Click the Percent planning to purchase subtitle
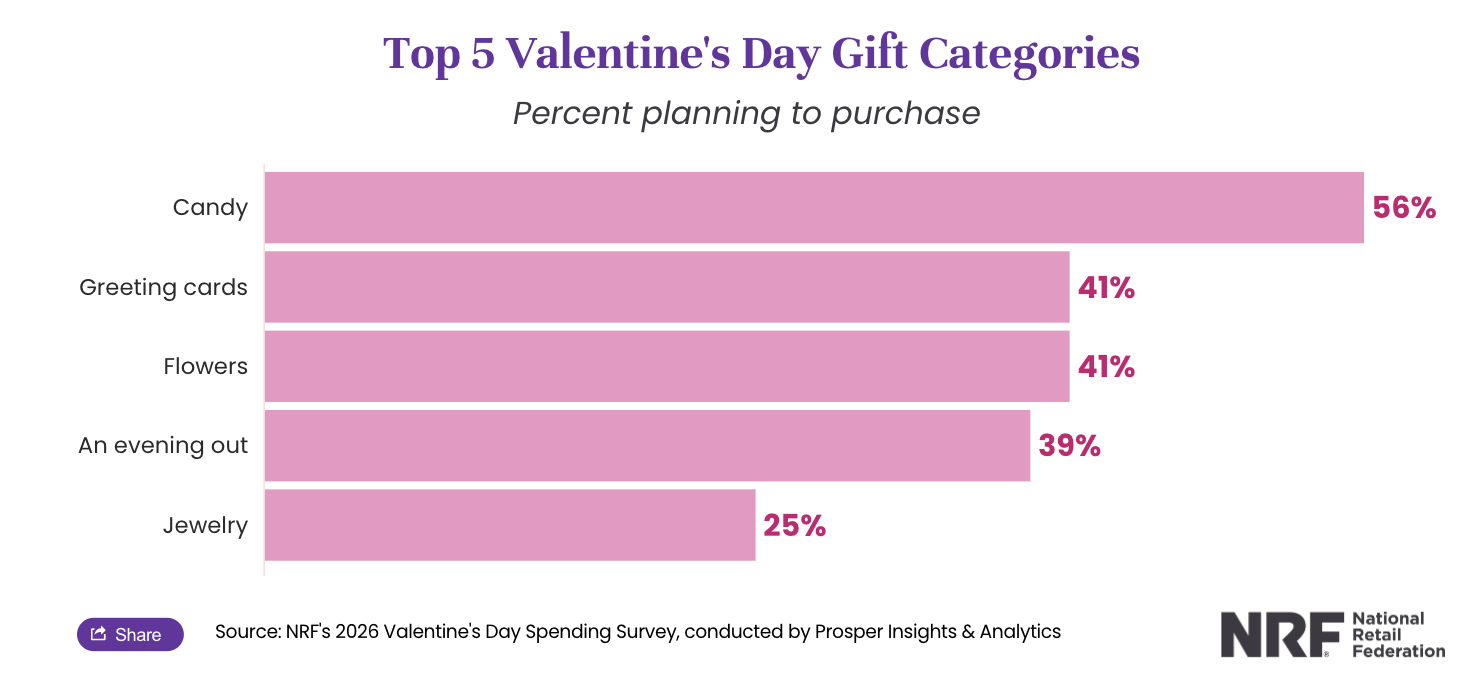Screen dimensions: 1482x688 click(x=746, y=113)
